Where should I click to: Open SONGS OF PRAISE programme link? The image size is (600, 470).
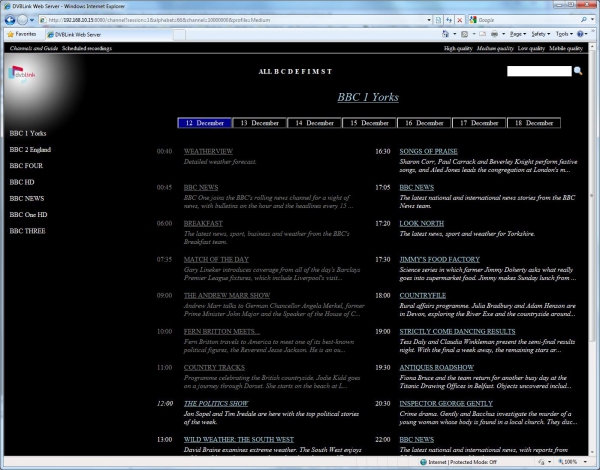(429, 151)
